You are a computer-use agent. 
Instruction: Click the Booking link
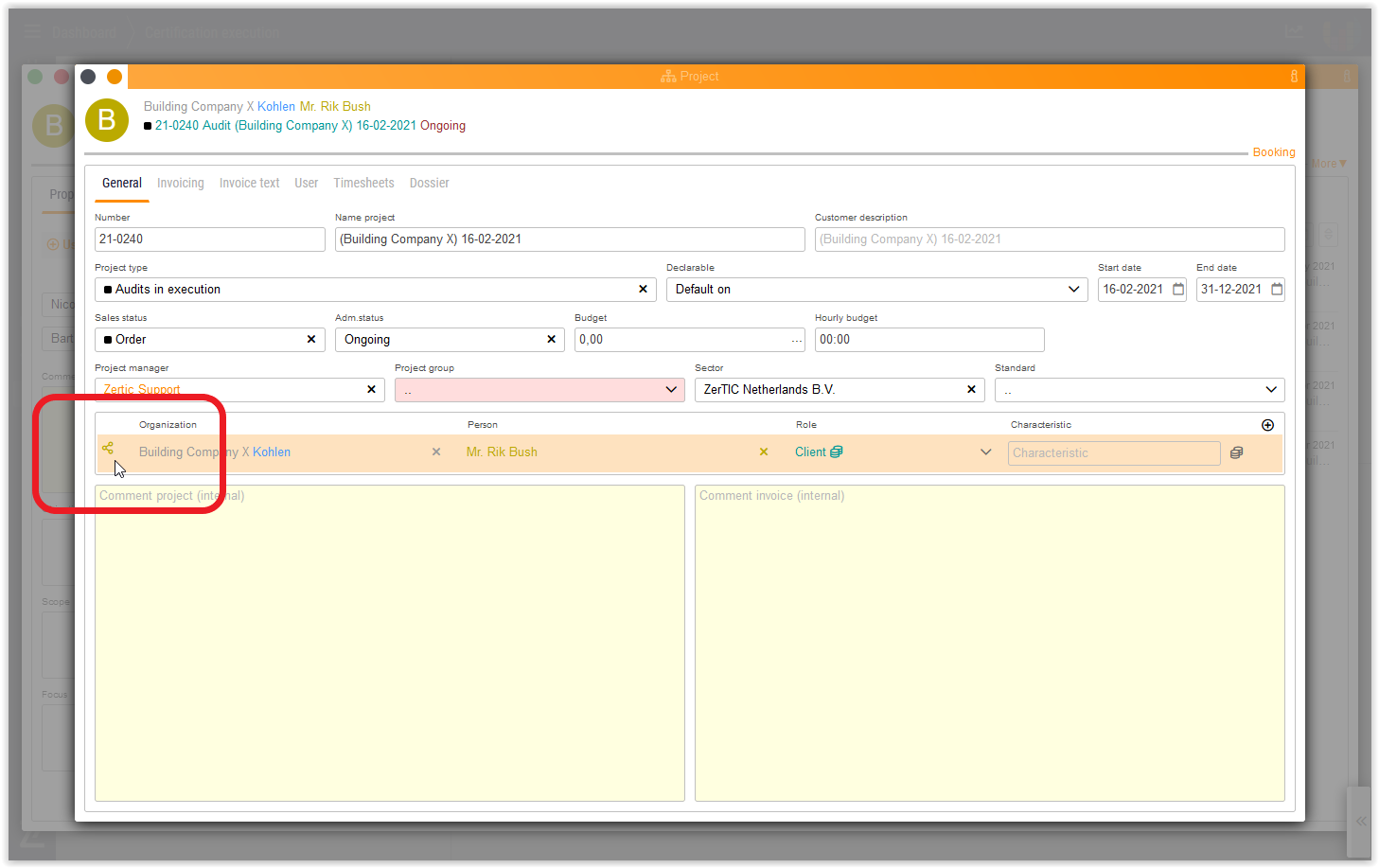tap(1273, 152)
